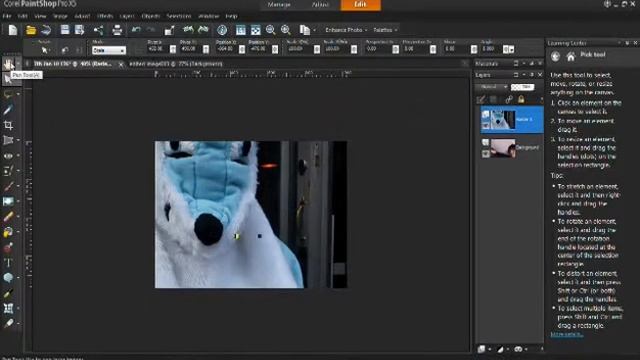This screenshot has width=640, height=360.
Task: Select the Red Eye tool
Action: point(8,156)
